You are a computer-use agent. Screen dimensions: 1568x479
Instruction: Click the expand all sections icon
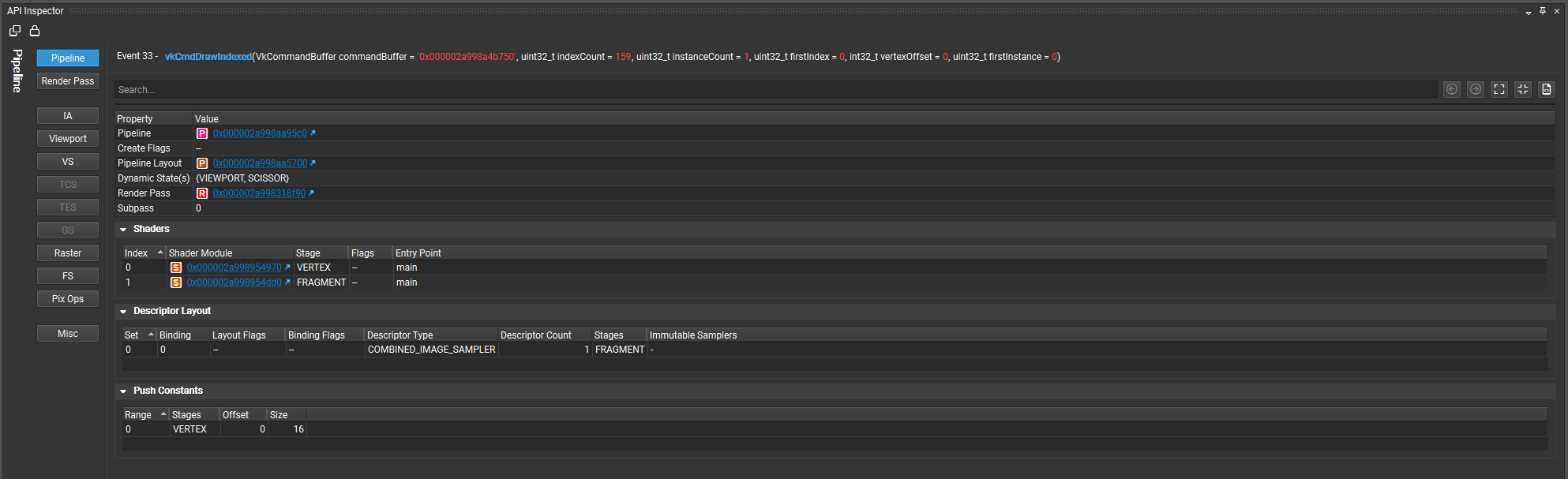pyautogui.click(x=1499, y=89)
